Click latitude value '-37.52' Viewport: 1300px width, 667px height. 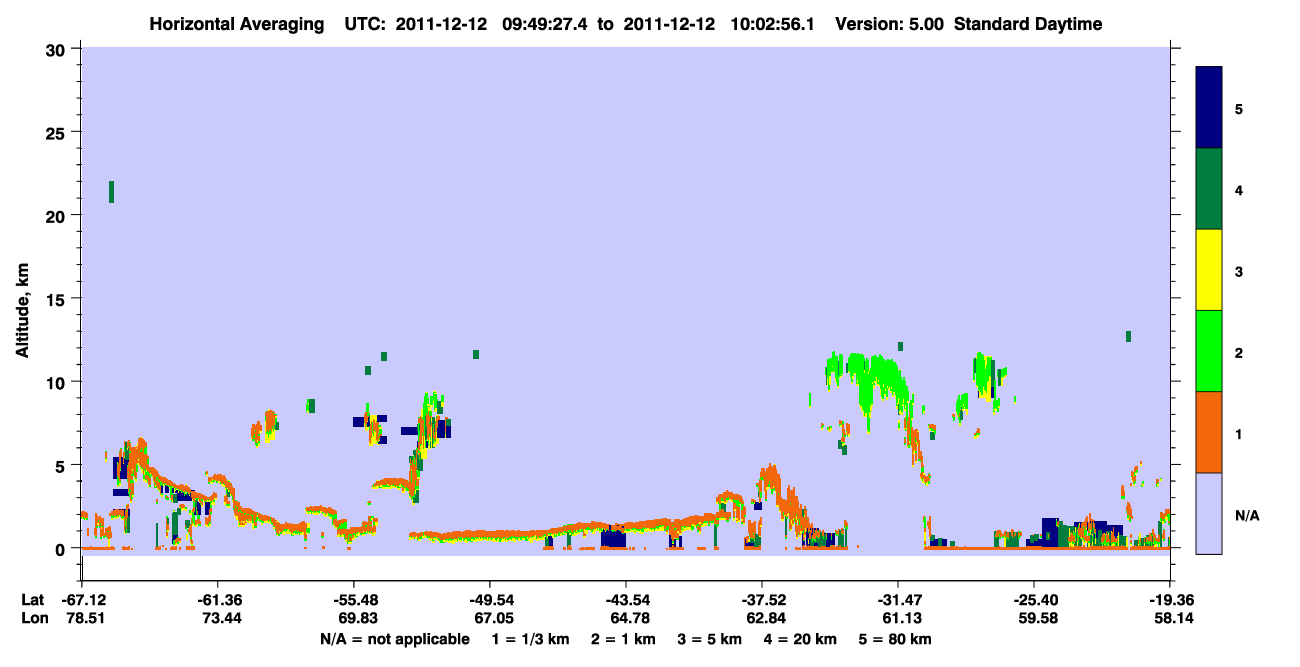[762, 600]
